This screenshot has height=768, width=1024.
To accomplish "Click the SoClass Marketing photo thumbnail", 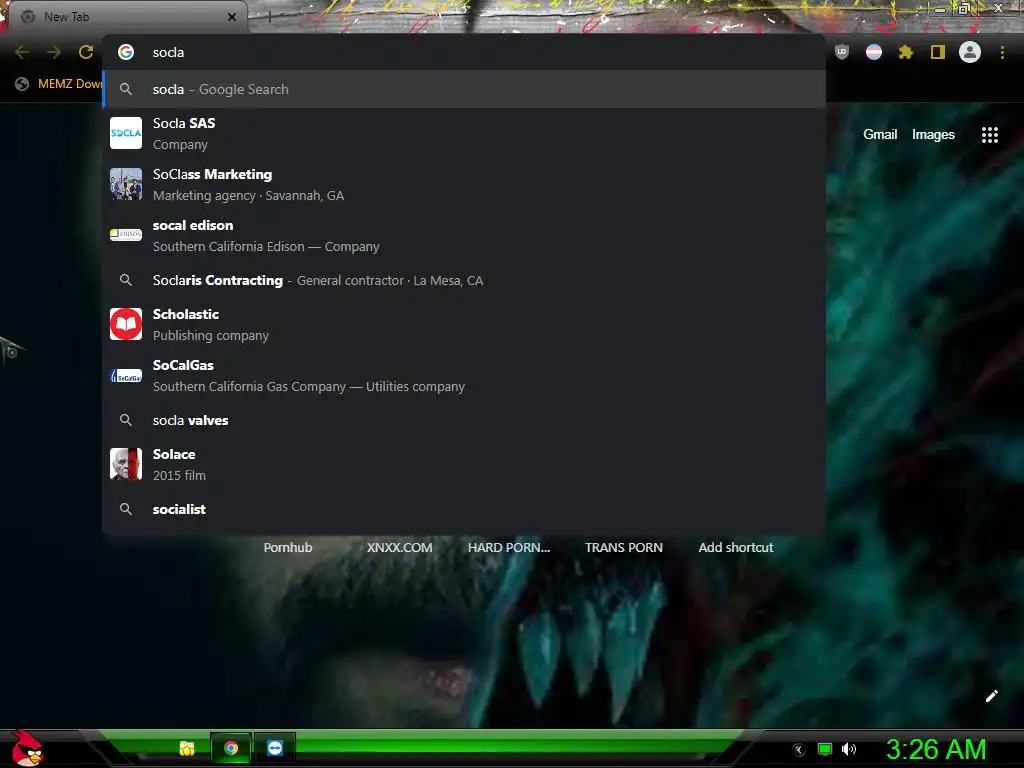I will [126, 184].
